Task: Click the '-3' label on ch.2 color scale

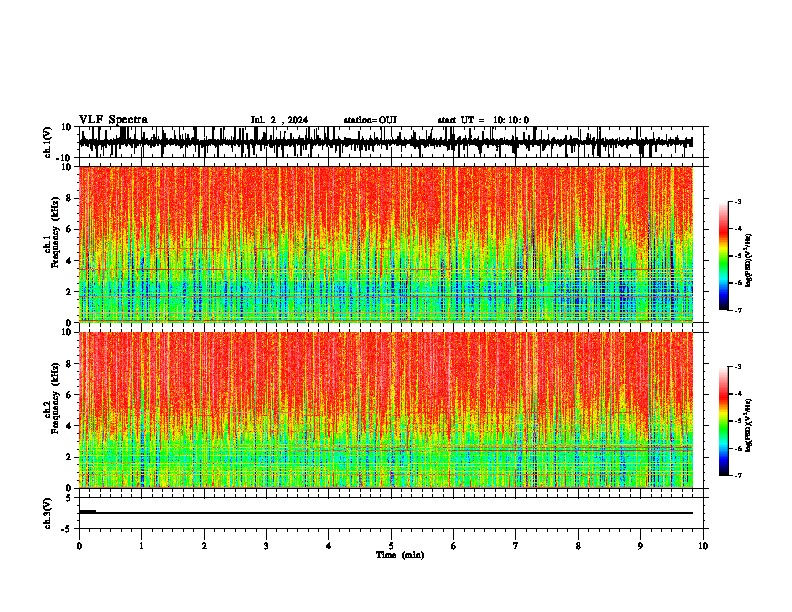Action: [738, 367]
